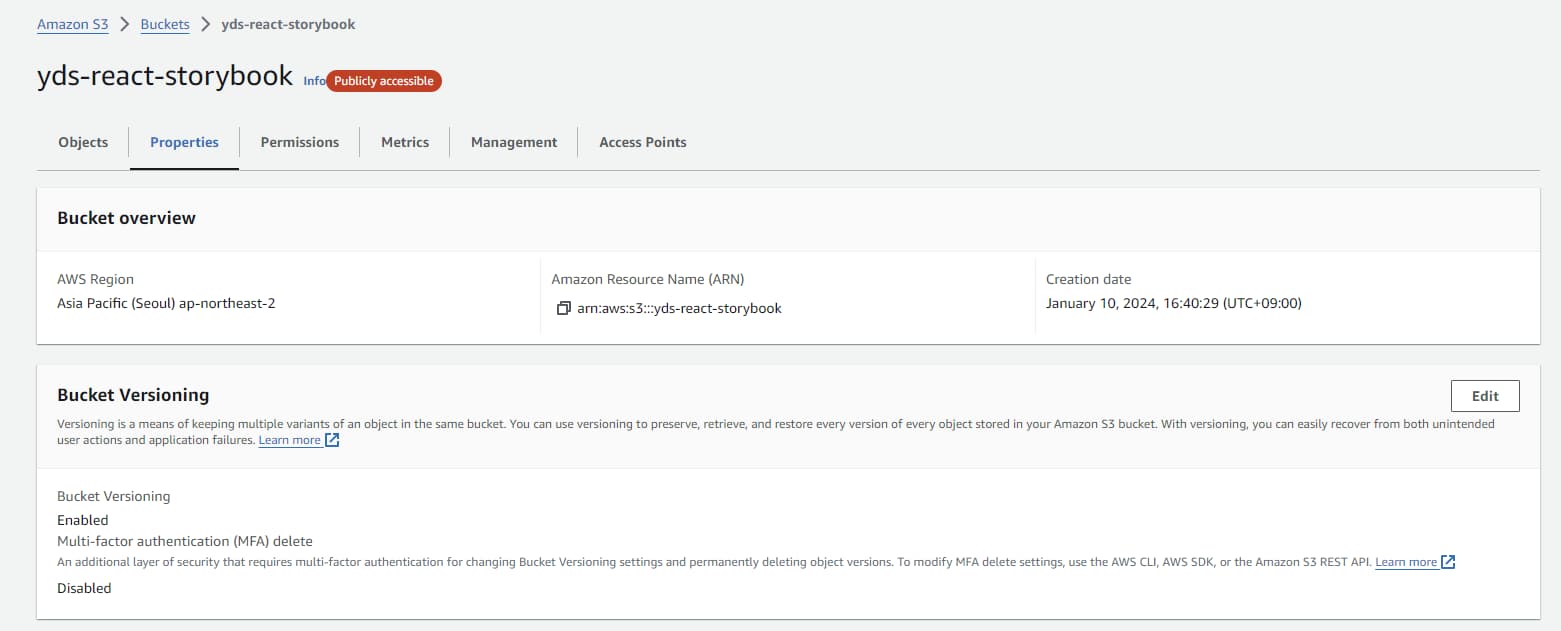Screen dimensions: 1561x631
Task: Open the Permissions tab
Action: 300,142
